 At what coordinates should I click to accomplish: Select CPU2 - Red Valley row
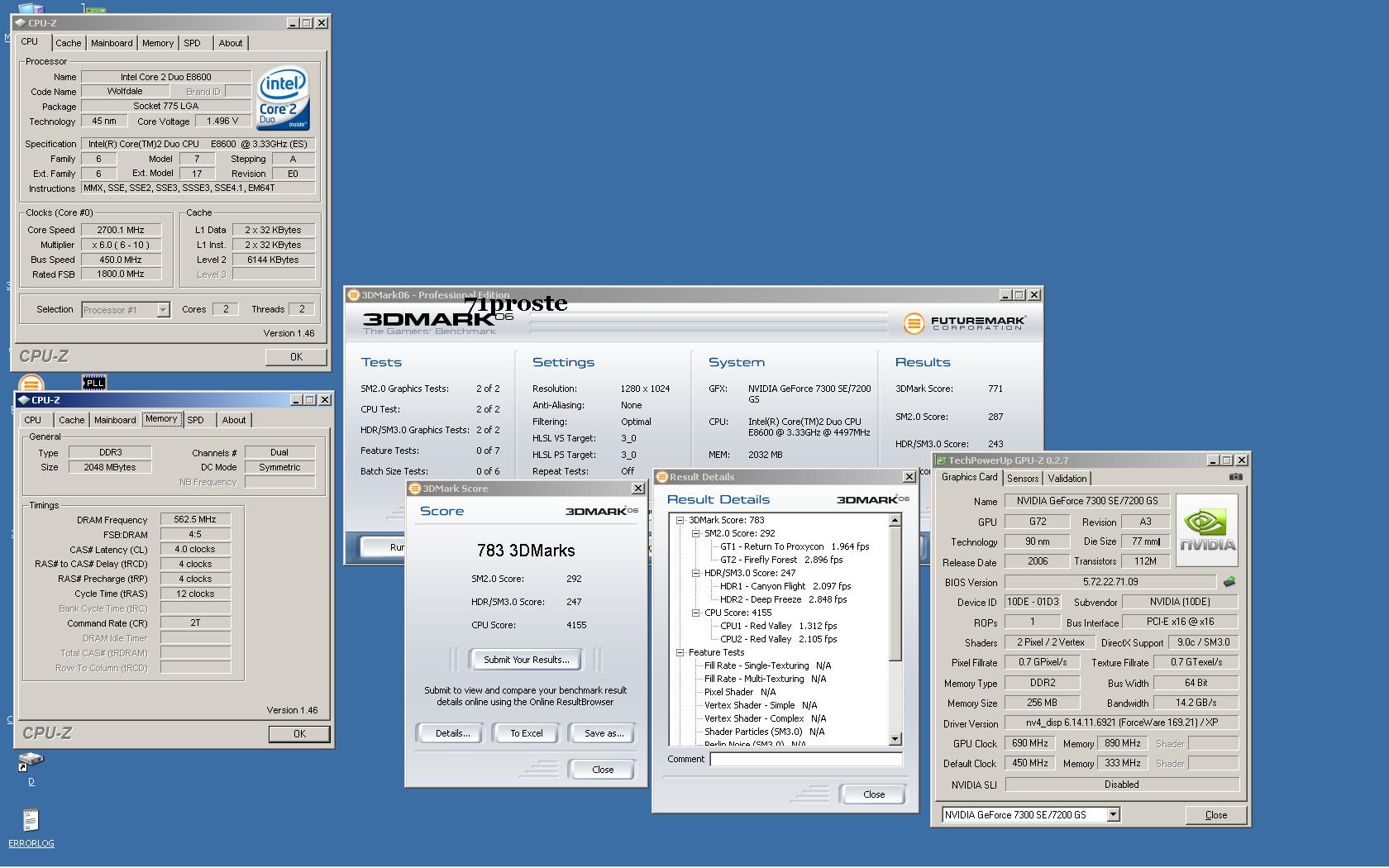(778, 639)
